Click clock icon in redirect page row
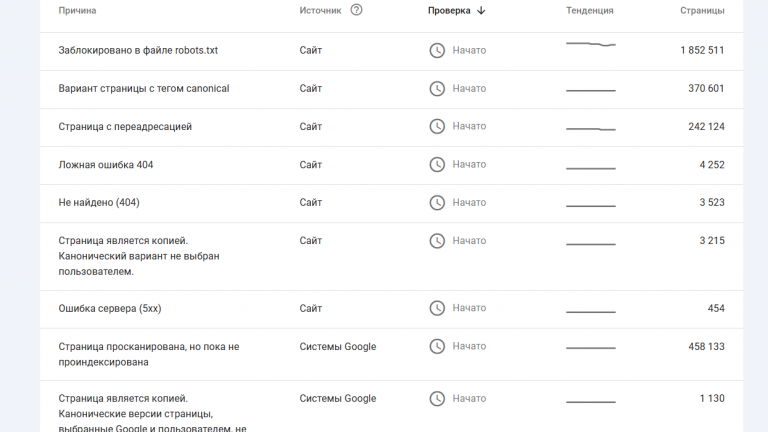 pos(437,126)
